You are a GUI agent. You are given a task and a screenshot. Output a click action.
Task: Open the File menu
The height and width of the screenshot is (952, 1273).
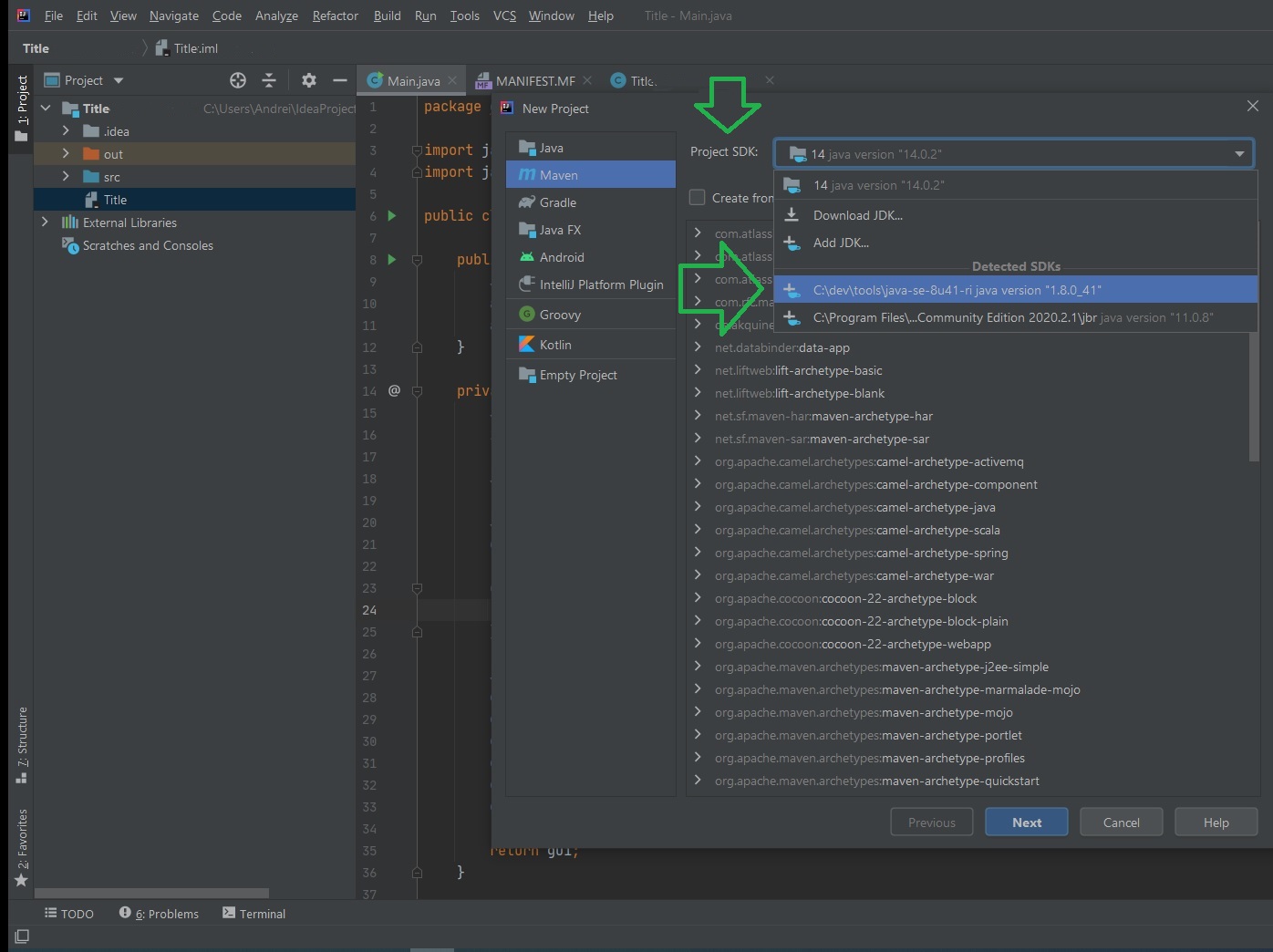pos(54,16)
